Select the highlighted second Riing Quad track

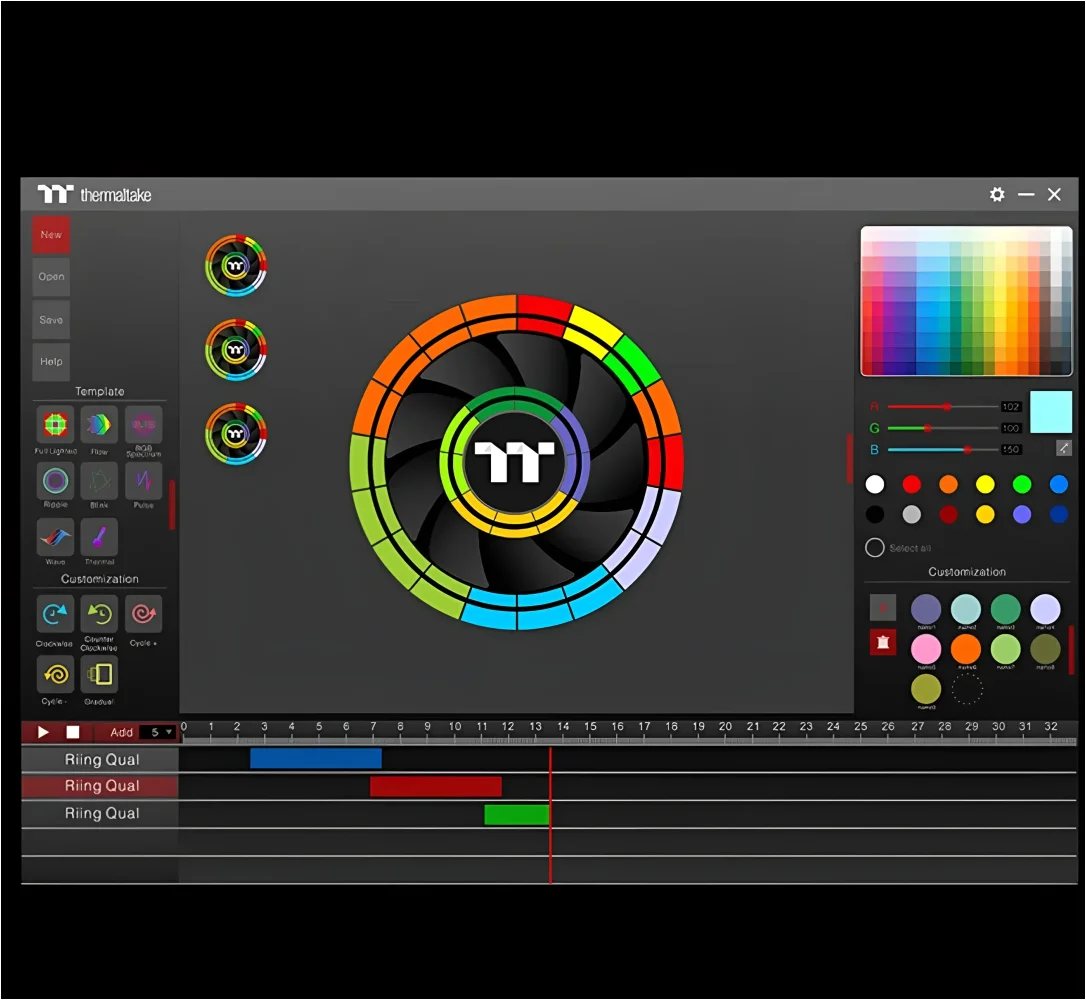(100, 786)
